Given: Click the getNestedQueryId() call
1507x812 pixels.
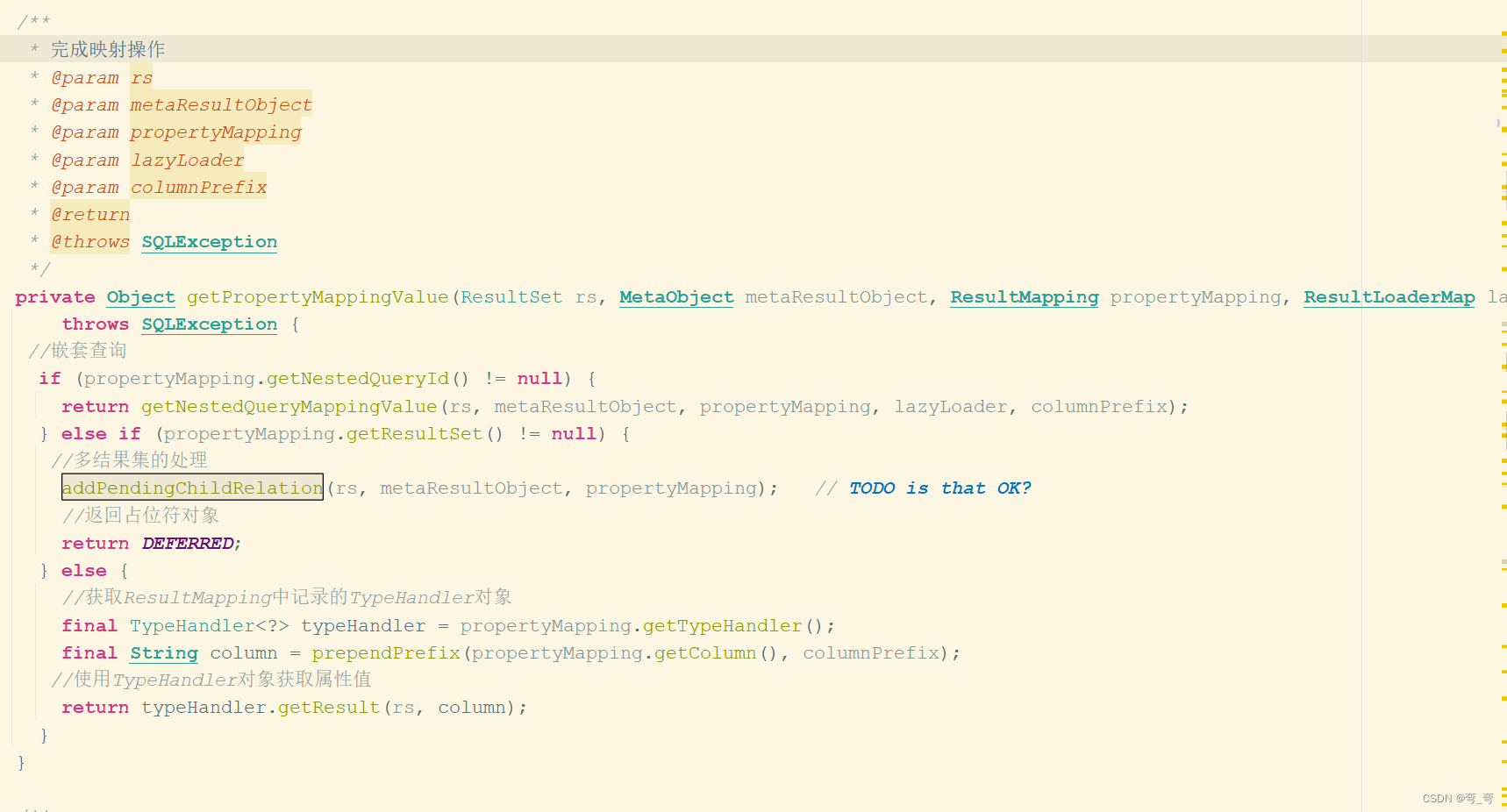Looking at the screenshot, I should tap(368, 379).
